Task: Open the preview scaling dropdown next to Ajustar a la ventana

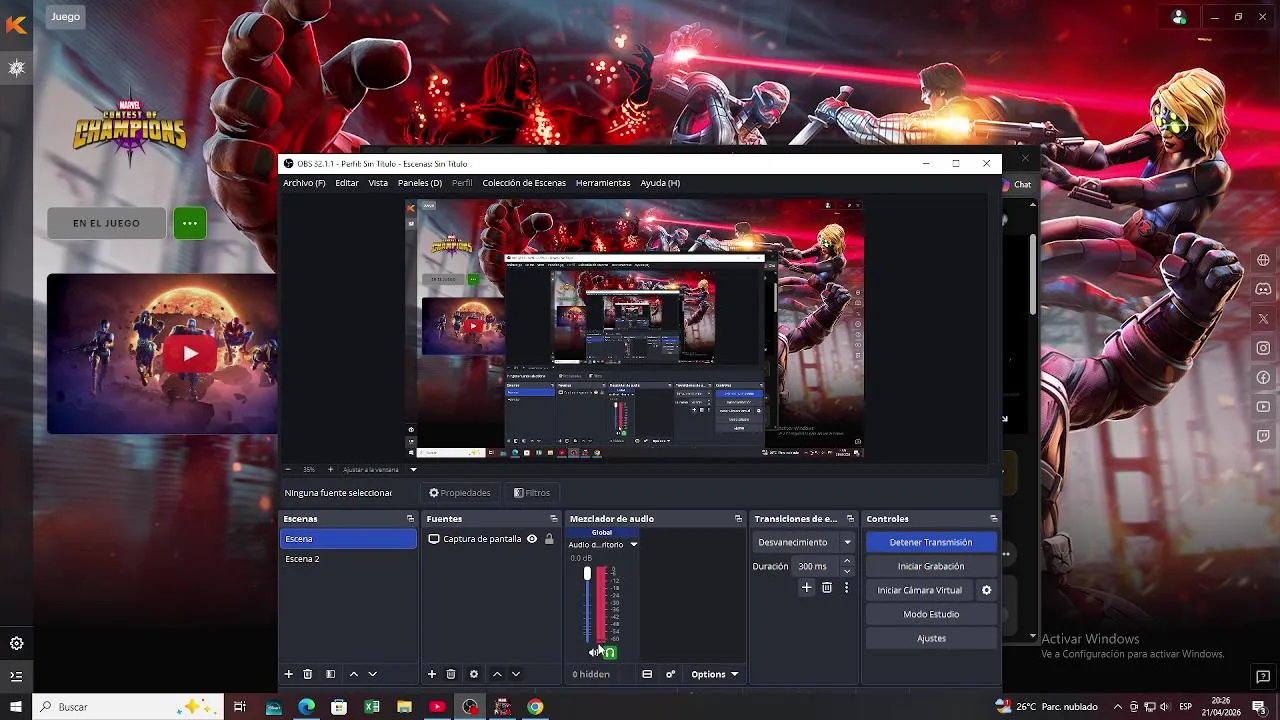Action: [x=413, y=469]
